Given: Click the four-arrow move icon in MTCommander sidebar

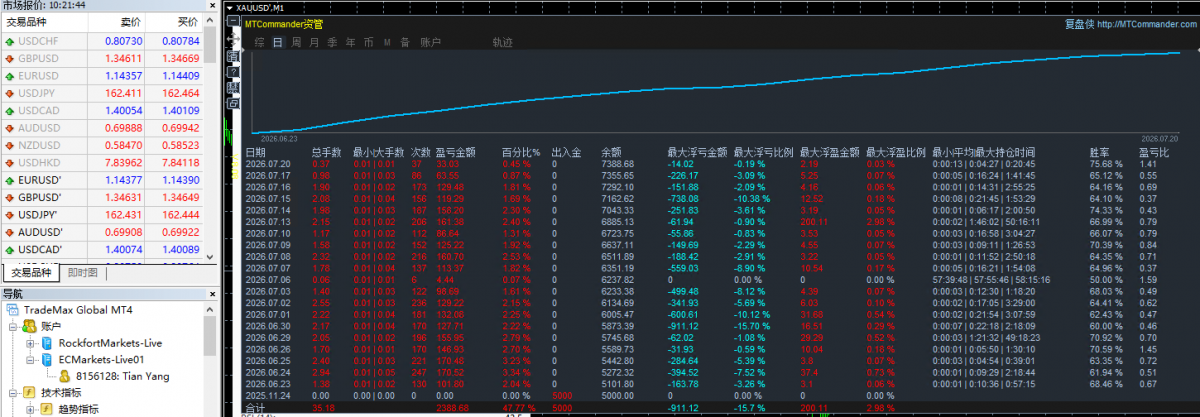Looking at the screenshot, I should [233, 39].
